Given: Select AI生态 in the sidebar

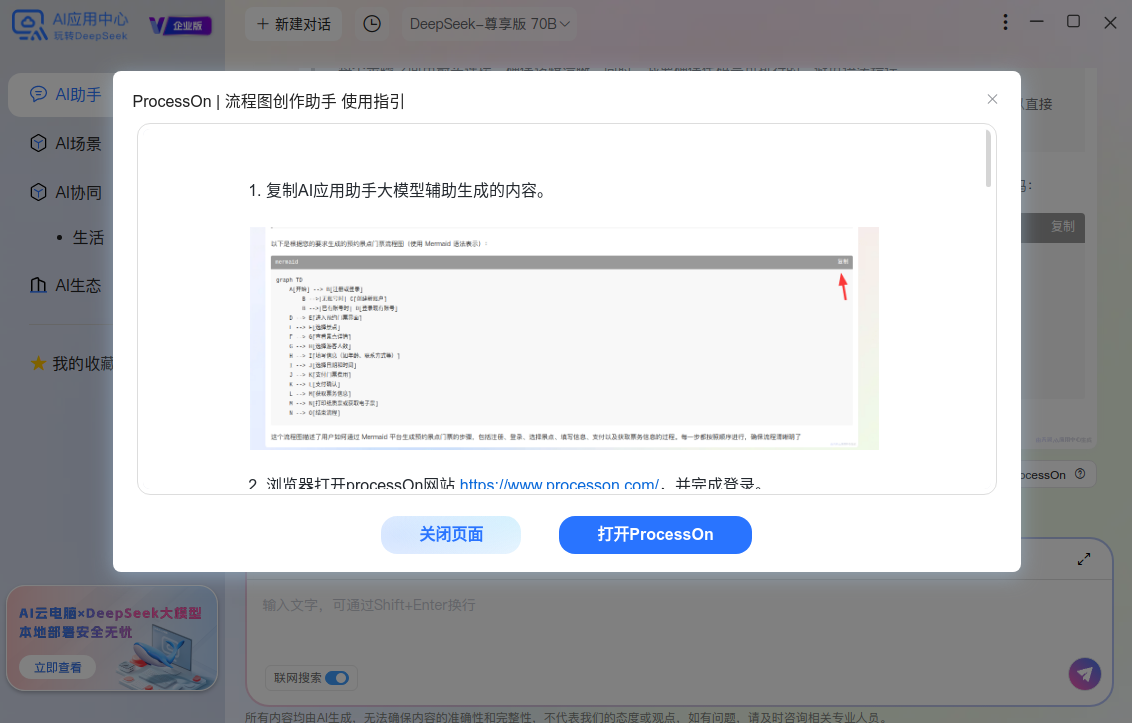Looking at the screenshot, I should [x=66, y=285].
